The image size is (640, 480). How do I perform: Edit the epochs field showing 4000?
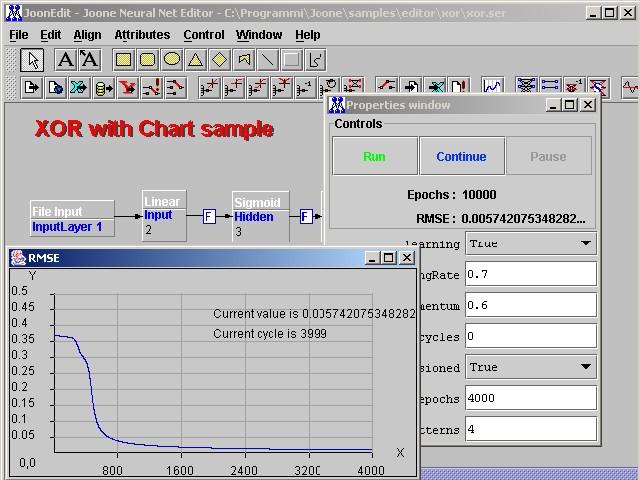pyautogui.click(x=531, y=398)
